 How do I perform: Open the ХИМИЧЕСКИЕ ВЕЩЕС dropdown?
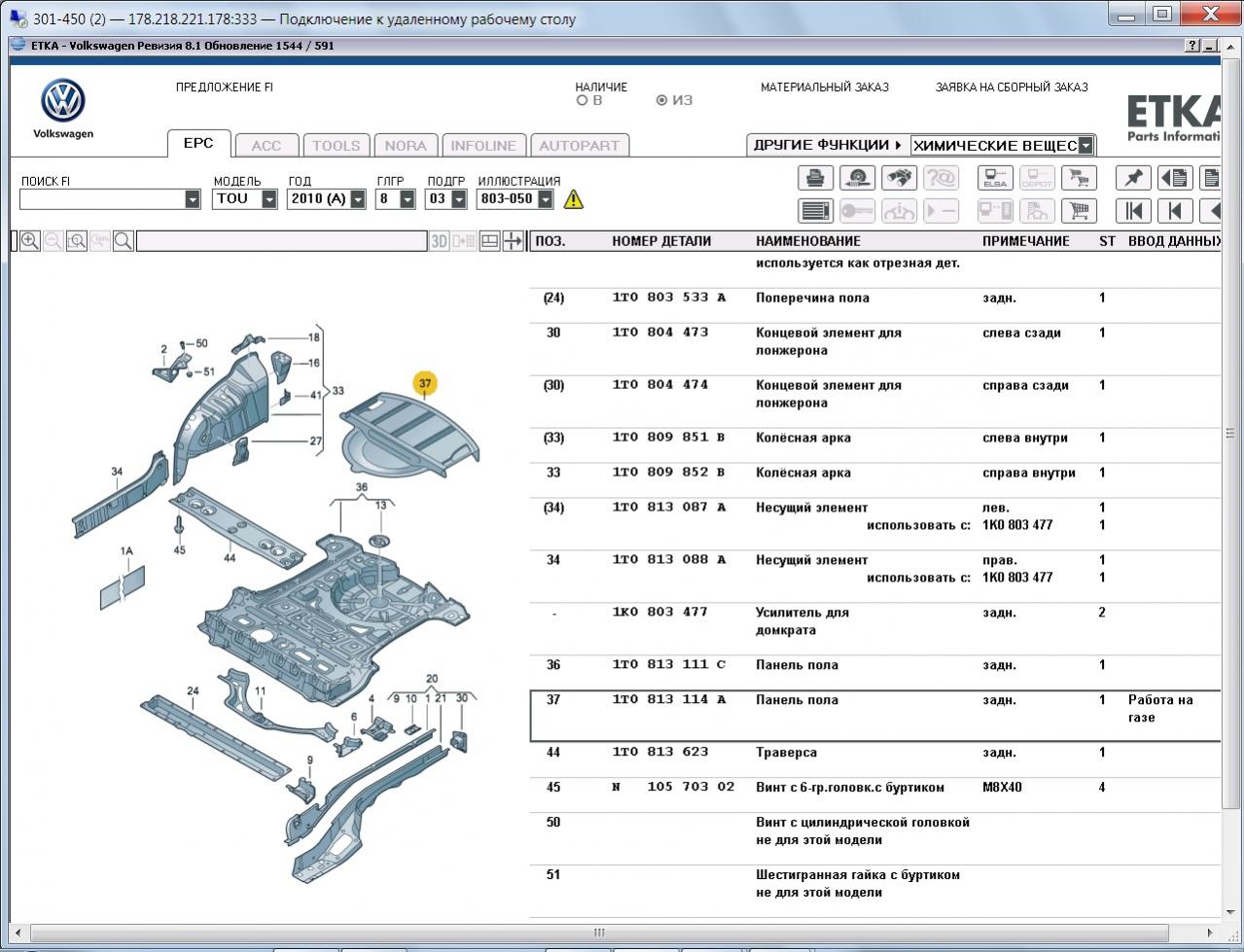click(1085, 146)
